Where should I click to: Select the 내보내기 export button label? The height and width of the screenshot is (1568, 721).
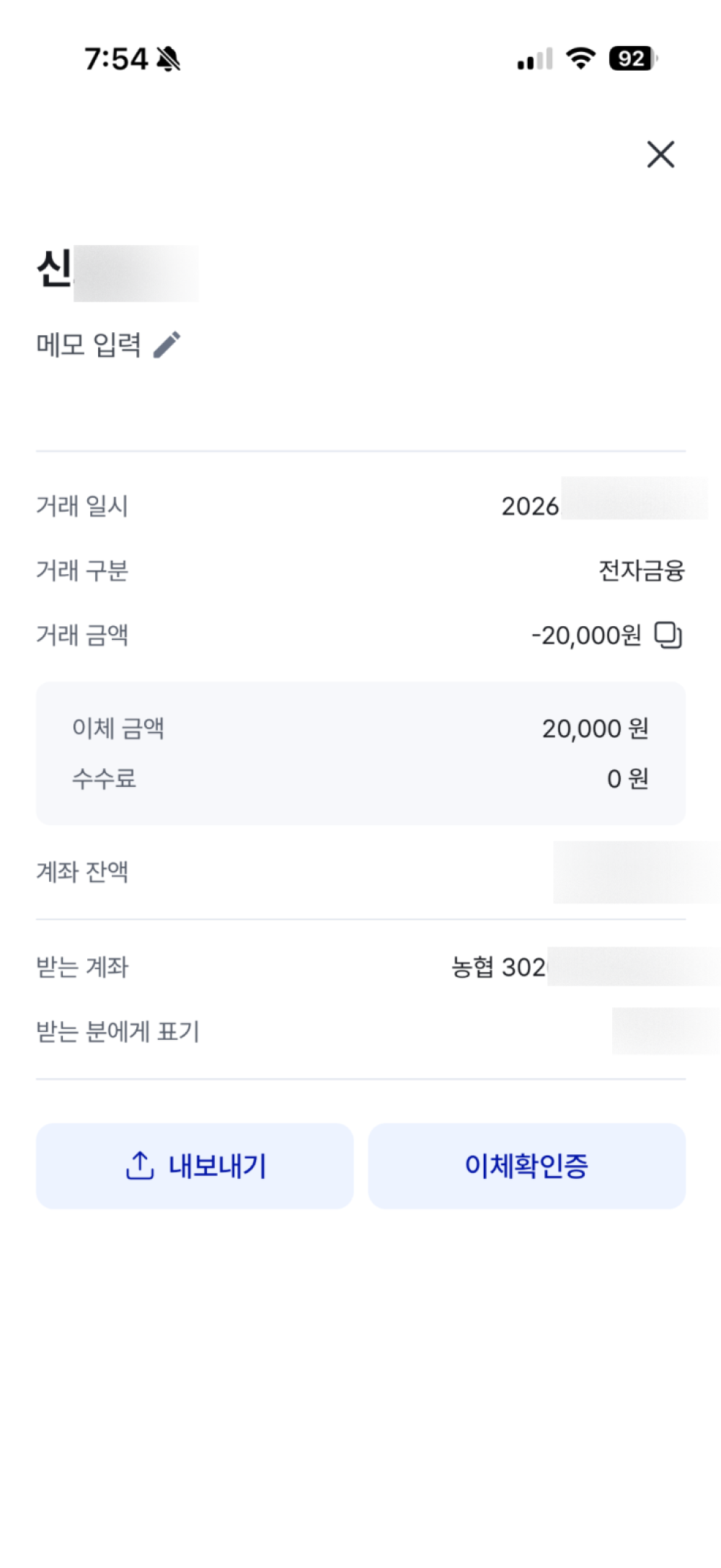click(218, 1165)
